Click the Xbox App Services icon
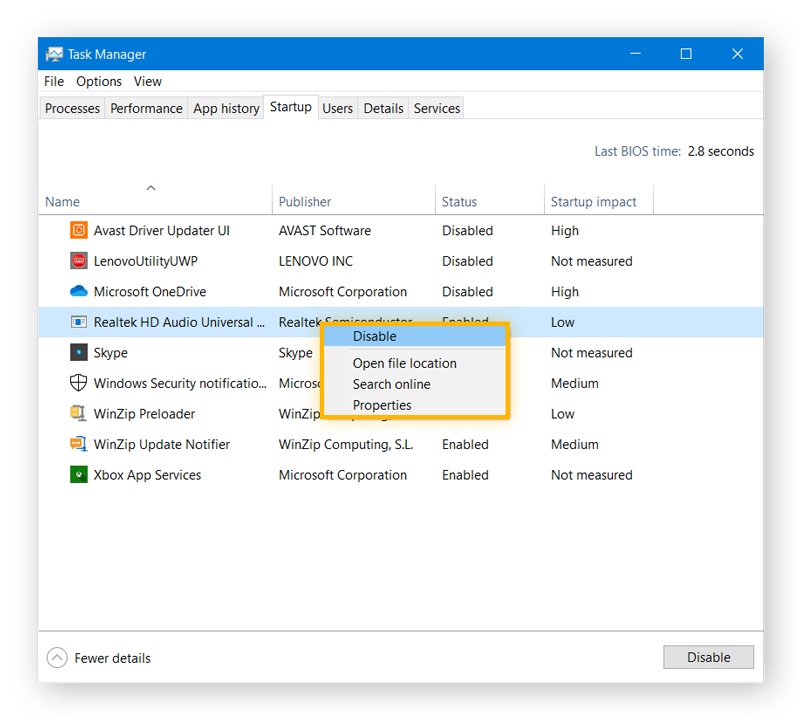The width and height of the screenshot is (800, 720). point(79,475)
